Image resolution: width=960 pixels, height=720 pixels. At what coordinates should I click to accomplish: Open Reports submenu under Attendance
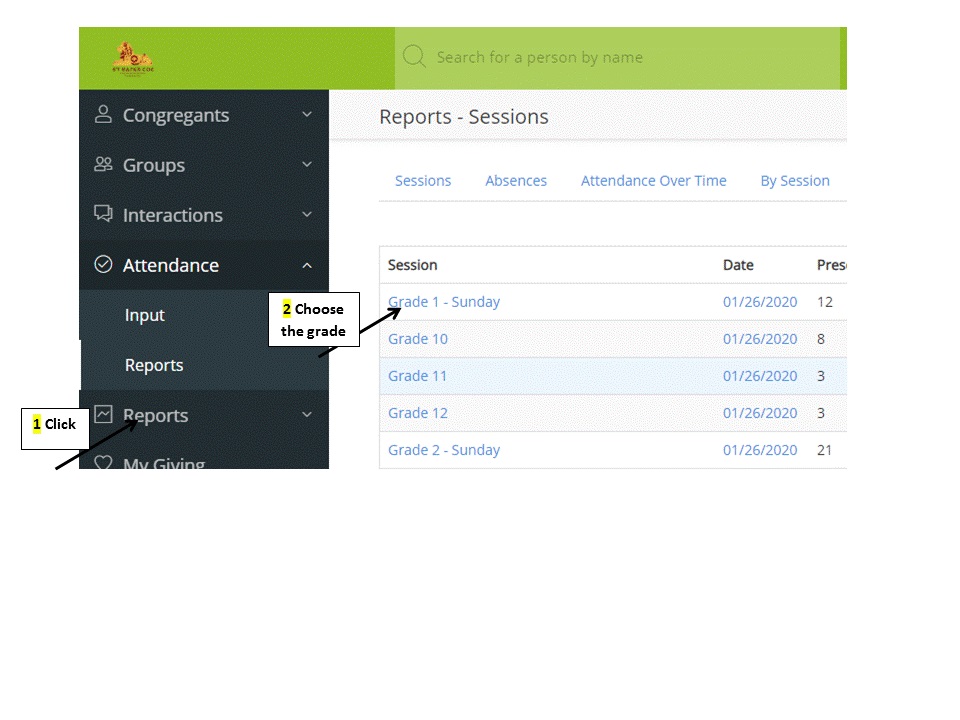154,365
